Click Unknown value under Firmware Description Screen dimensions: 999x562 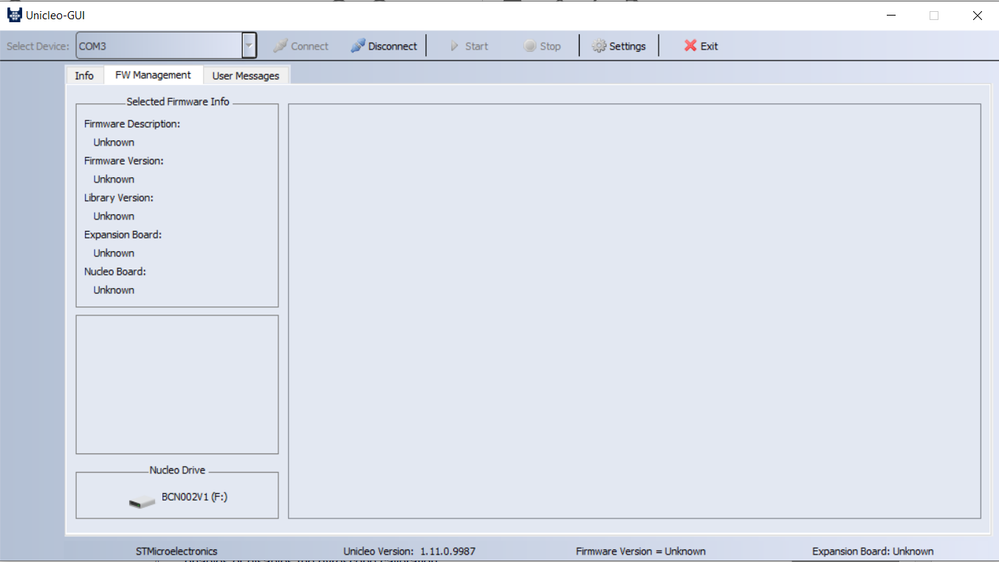click(x=114, y=142)
